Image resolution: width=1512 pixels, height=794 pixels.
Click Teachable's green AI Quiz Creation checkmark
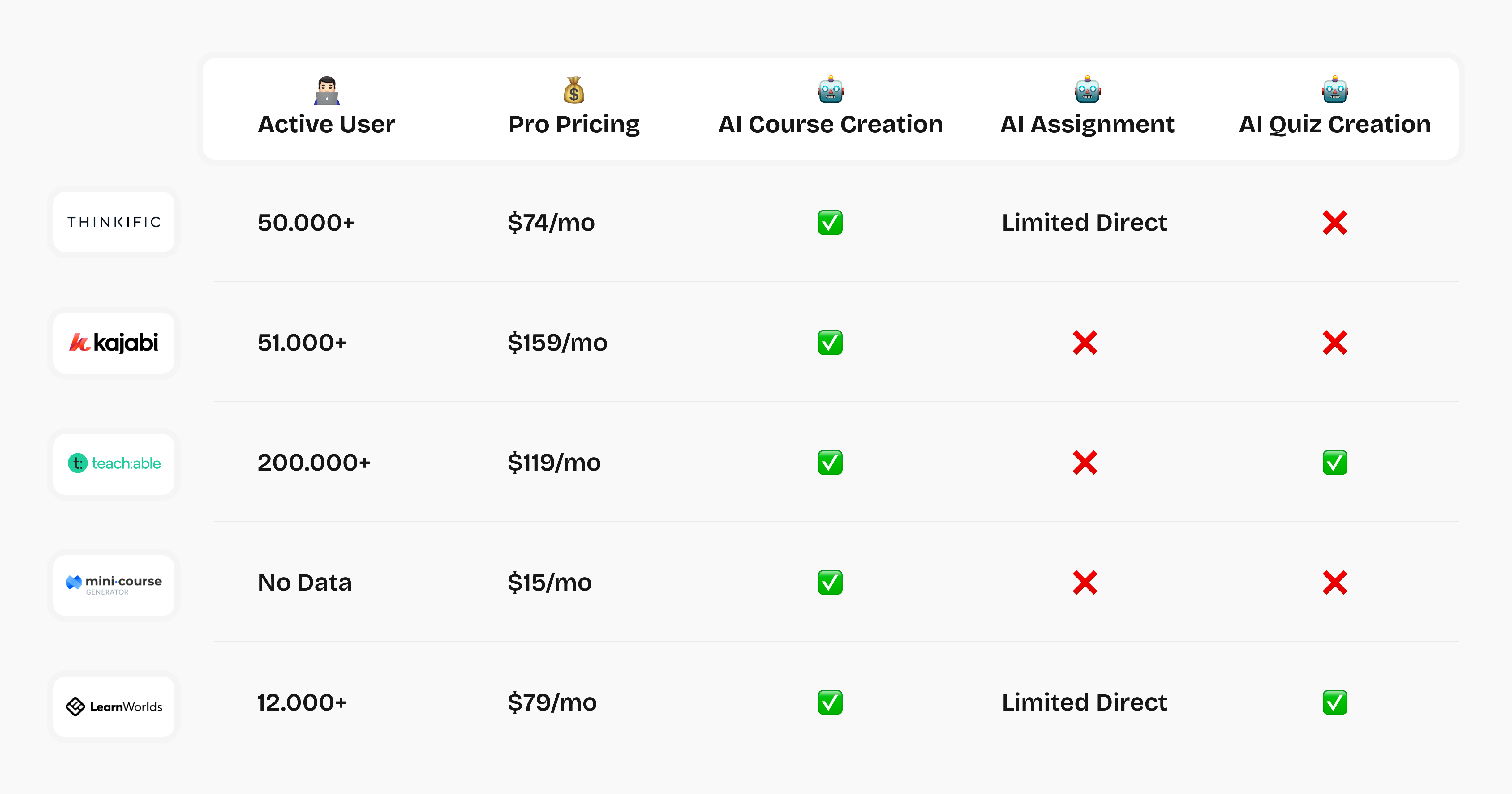1335,463
